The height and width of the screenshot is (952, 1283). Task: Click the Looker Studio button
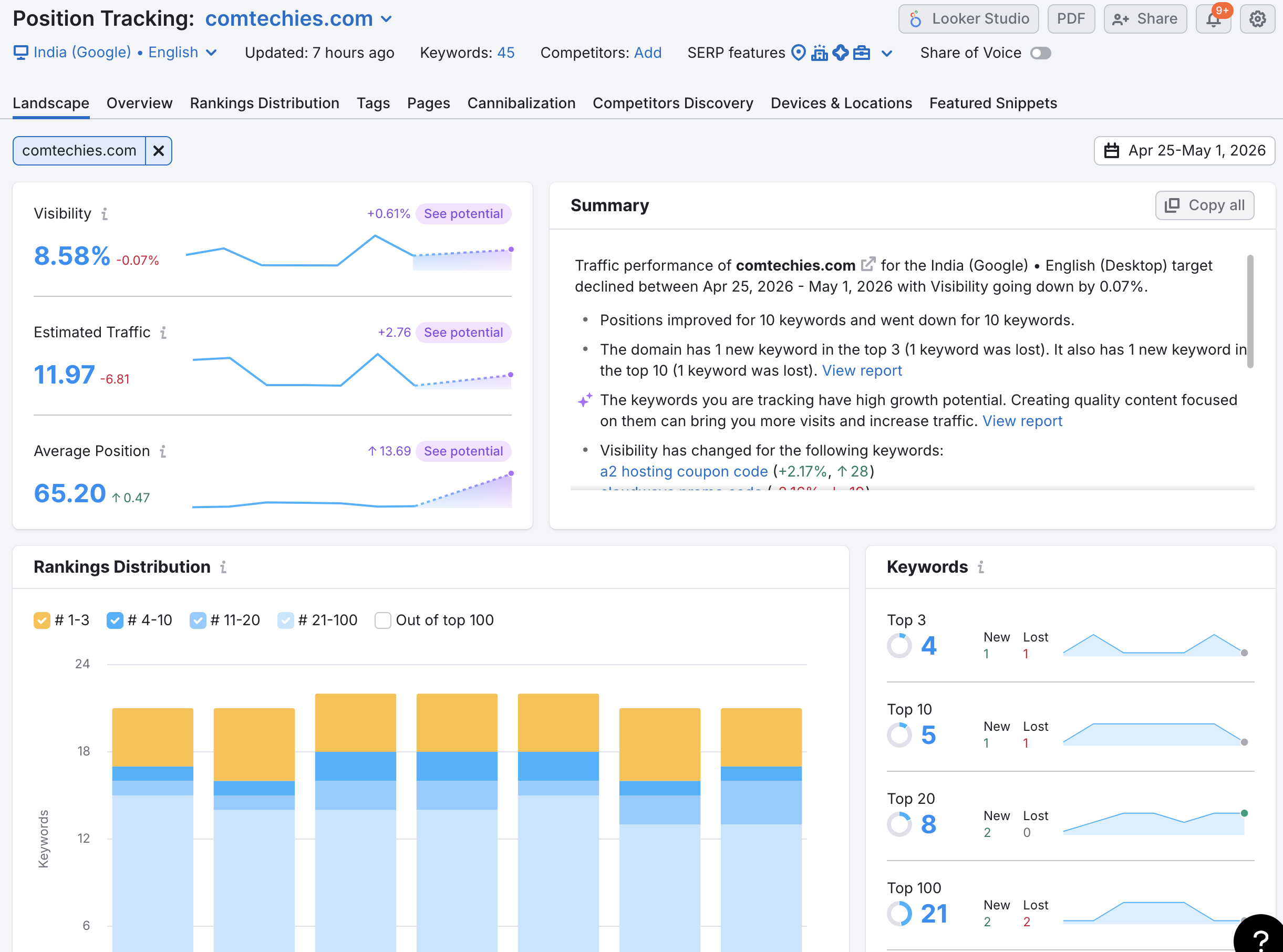coord(968,19)
